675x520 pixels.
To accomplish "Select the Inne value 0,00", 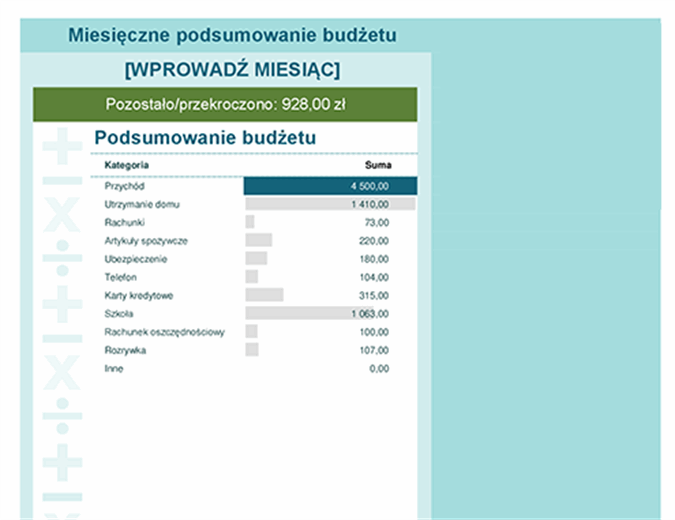I will point(379,368).
